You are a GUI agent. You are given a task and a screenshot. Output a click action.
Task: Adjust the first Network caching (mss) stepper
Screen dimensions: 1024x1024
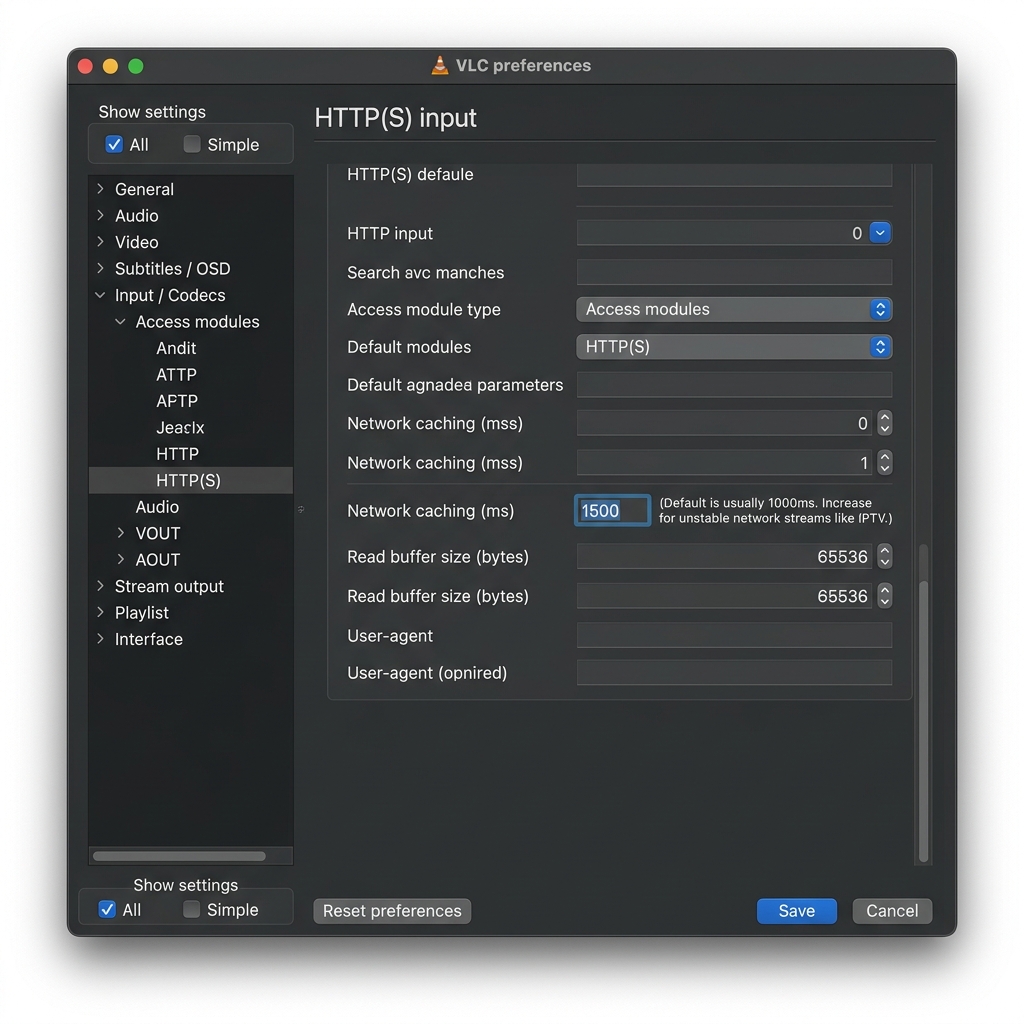[x=885, y=423]
